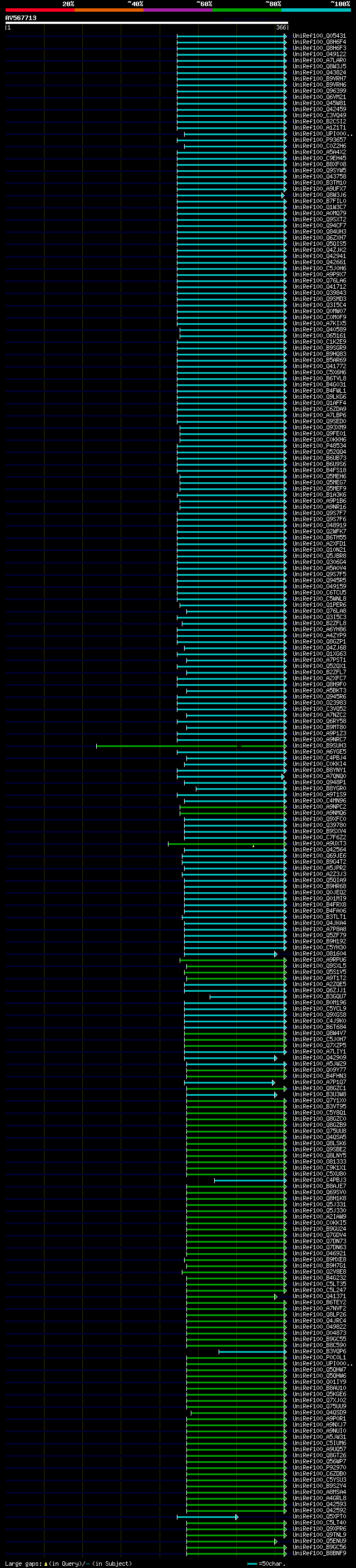Select short cyan bar for UniRef100_C4PBJ3

coord(251,1180)
